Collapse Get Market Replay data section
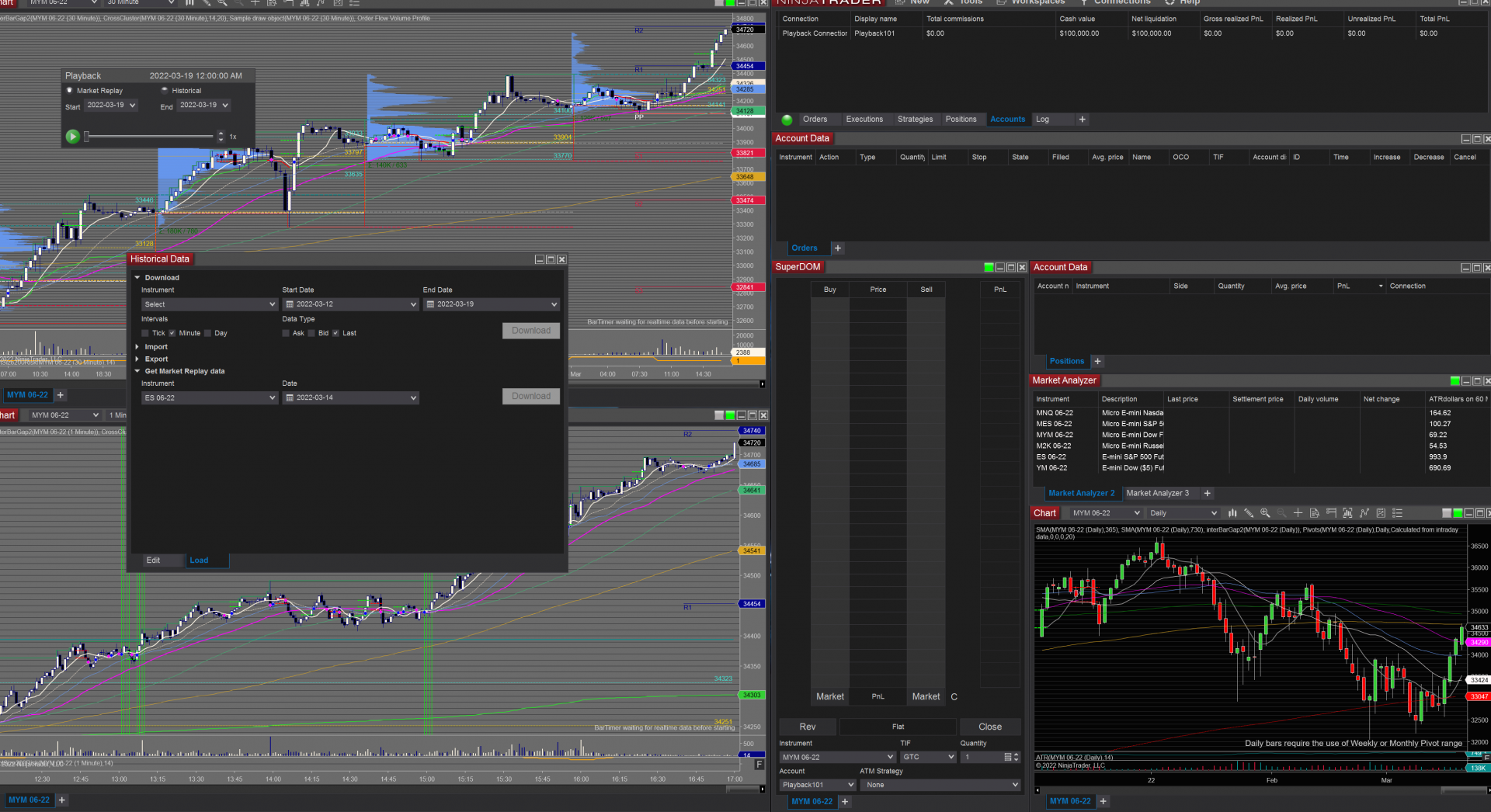Viewport: 1491px width, 812px height. (x=137, y=371)
